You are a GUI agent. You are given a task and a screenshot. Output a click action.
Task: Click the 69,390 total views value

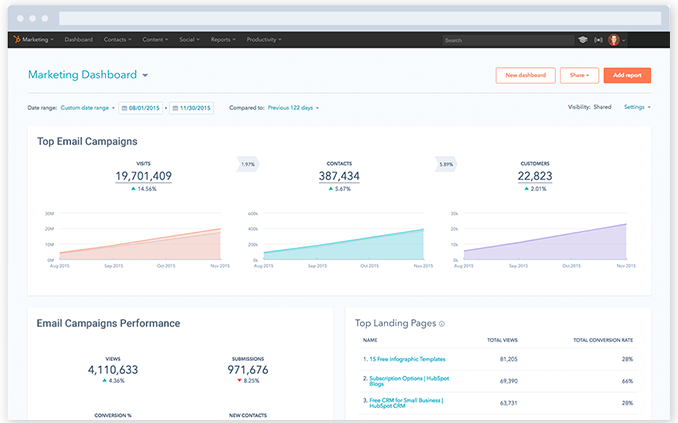coord(509,381)
